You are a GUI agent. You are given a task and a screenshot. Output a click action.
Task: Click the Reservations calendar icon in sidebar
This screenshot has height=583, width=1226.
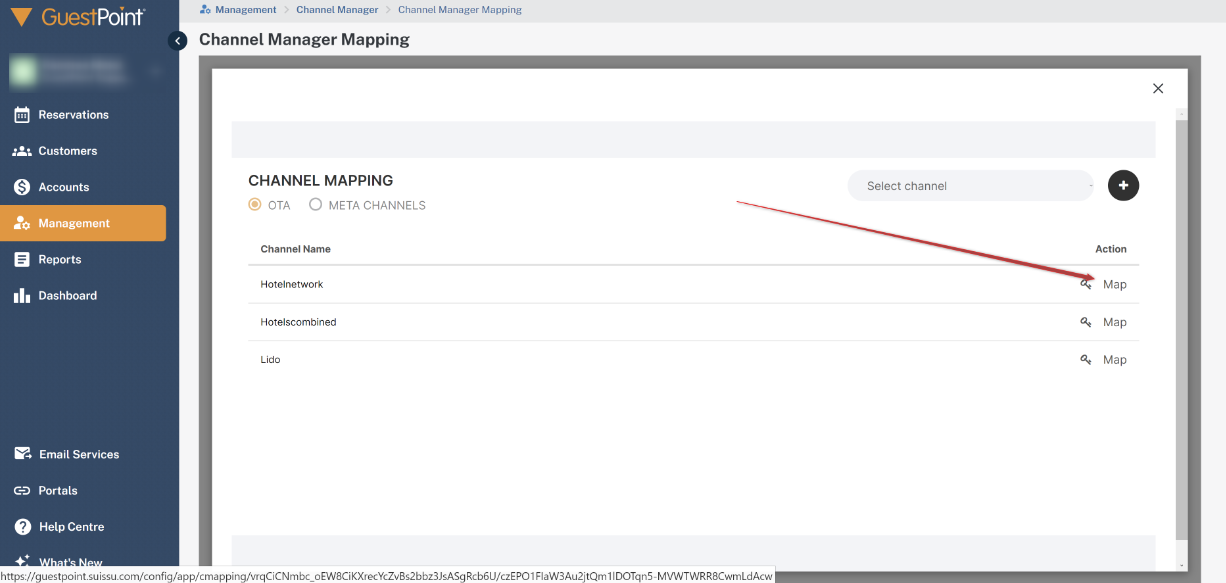pos(22,115)
